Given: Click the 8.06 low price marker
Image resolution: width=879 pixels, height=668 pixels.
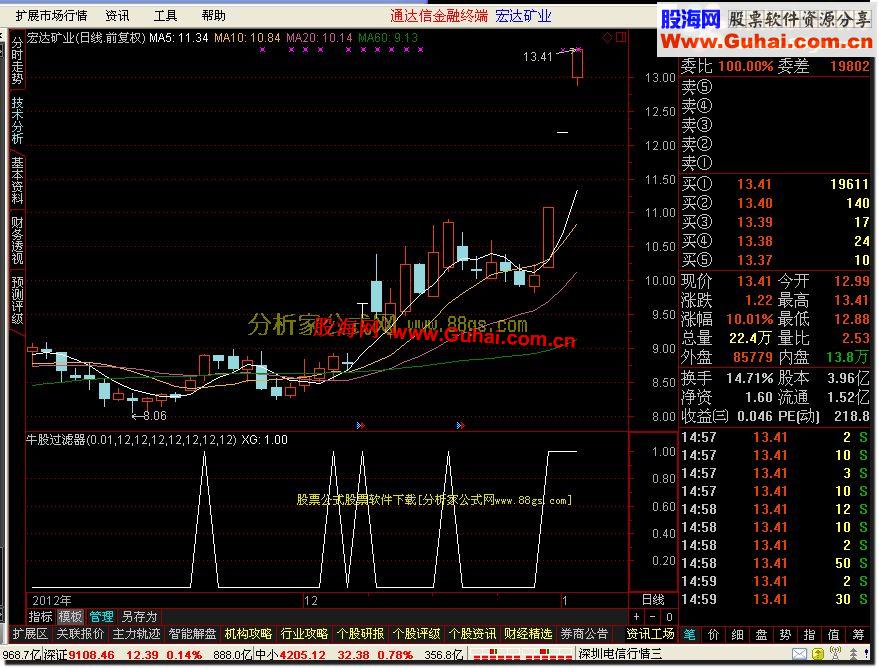Looking at the screenshot, I should pos(155,416).
